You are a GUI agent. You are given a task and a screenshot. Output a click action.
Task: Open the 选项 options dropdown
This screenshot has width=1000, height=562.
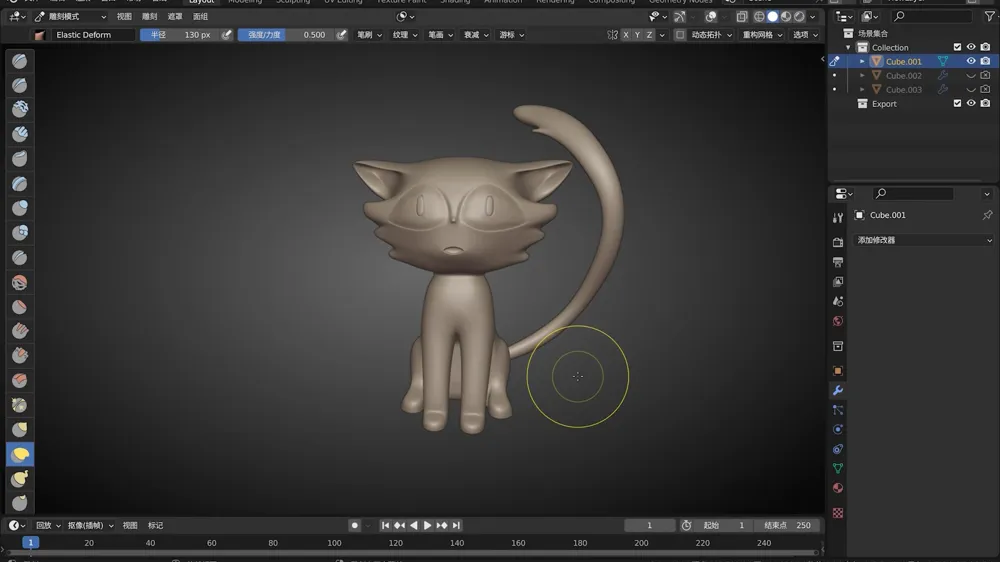805,35
